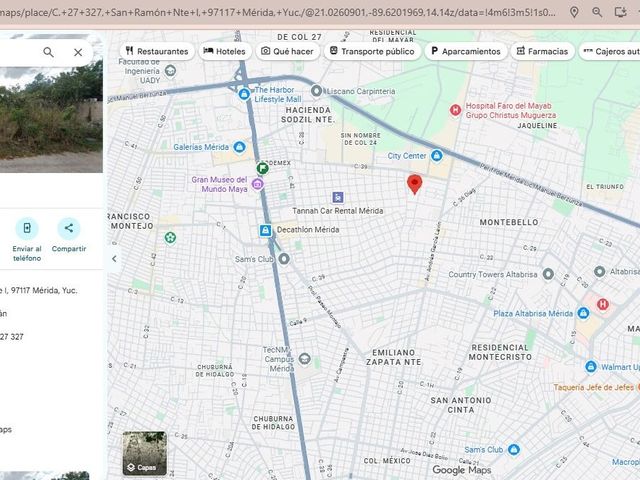
Task: Click the Facultad de Ingeniería UADY icon
Action: (x=170, y=71)
